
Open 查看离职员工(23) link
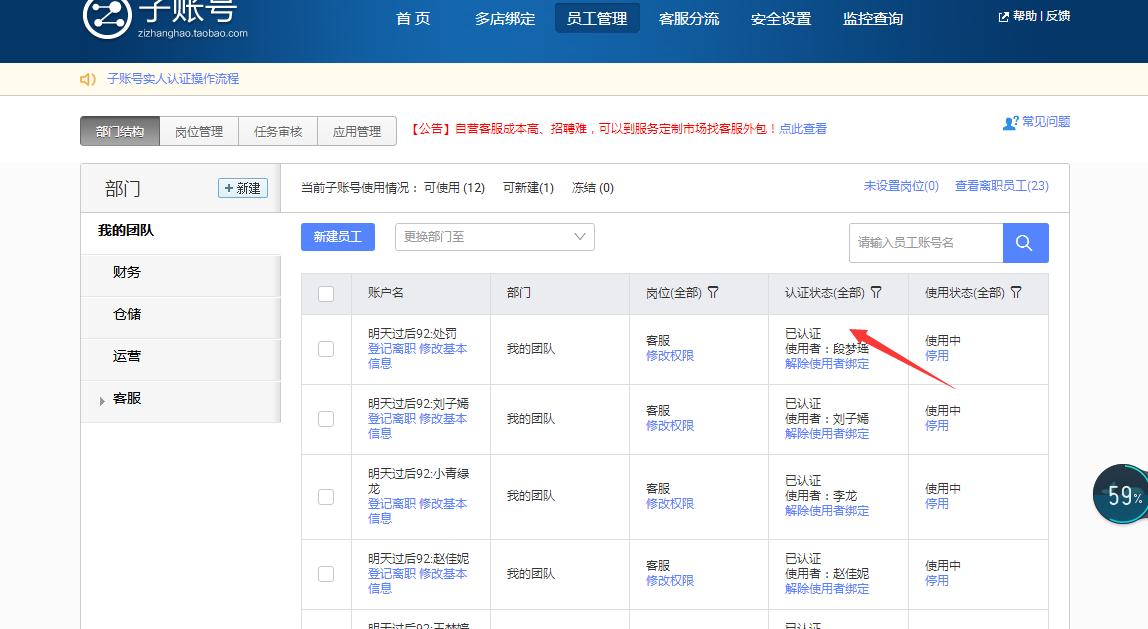pos(1003,187)
